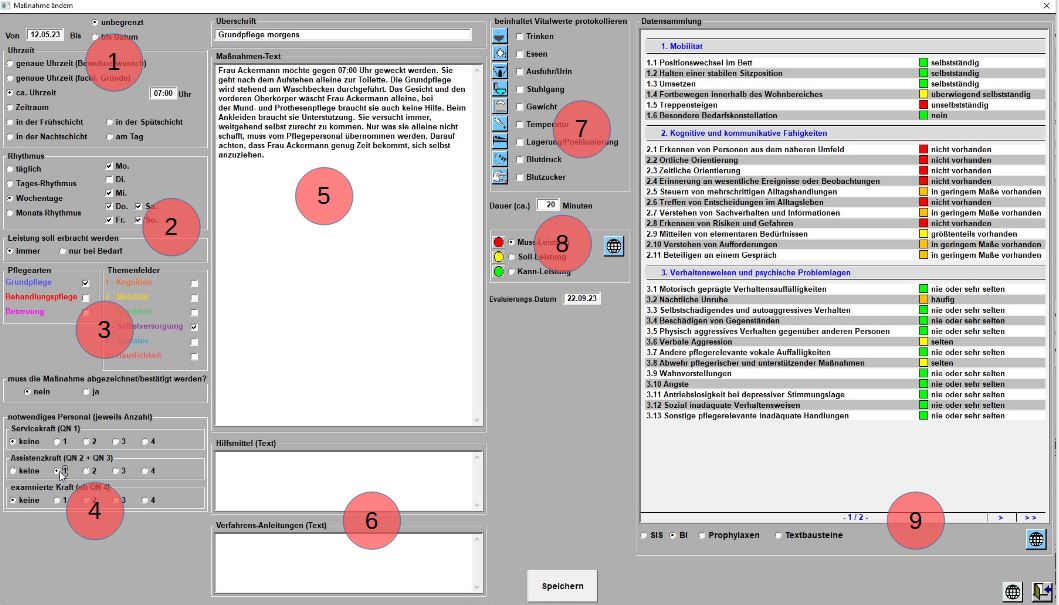Select row '1.5 Treppensteigen'
Viewport: 1059px width, 605px height.
tap(845, 105)
